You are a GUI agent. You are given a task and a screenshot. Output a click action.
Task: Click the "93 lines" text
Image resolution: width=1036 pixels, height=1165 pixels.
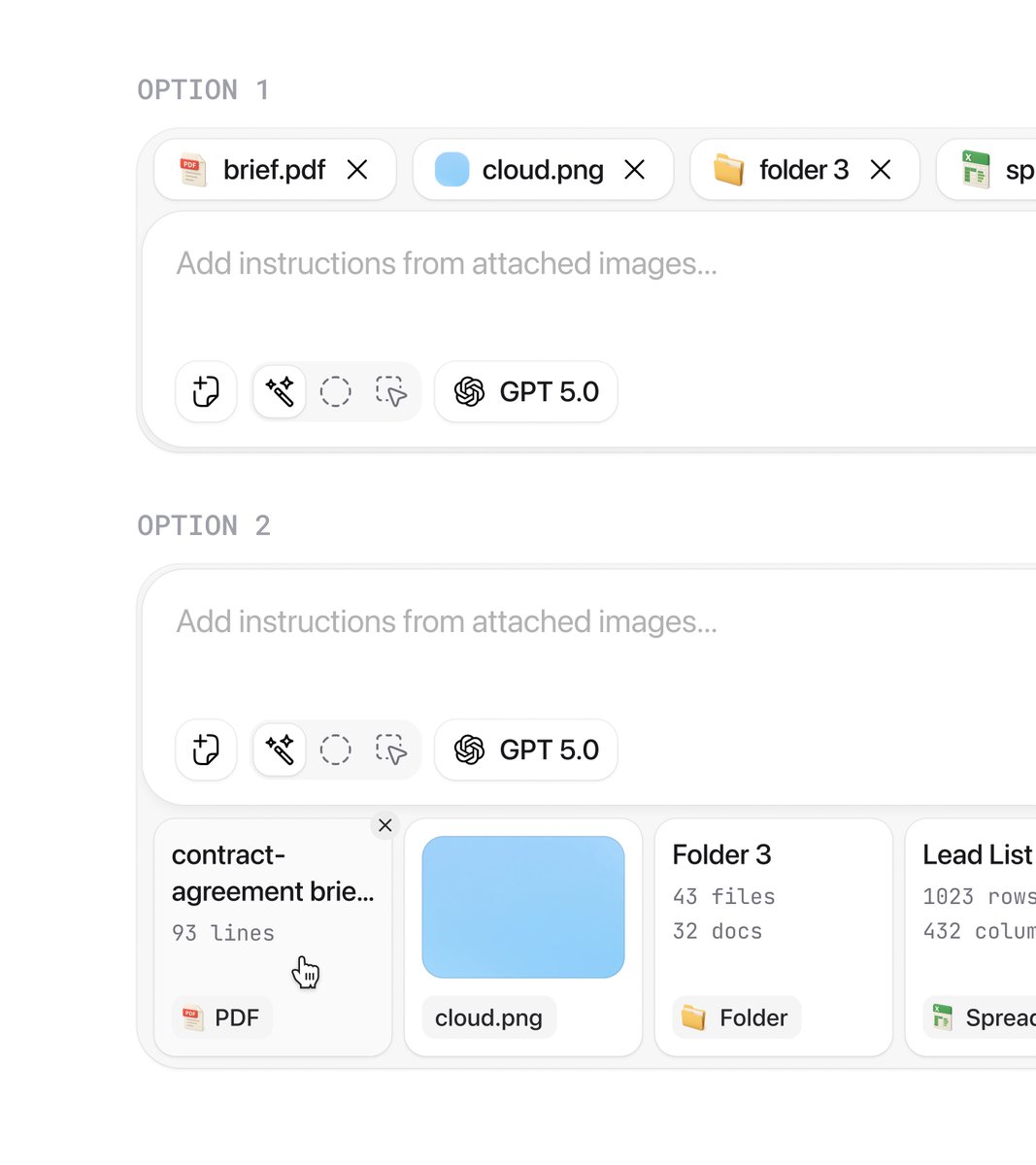[x=223, y=934]
